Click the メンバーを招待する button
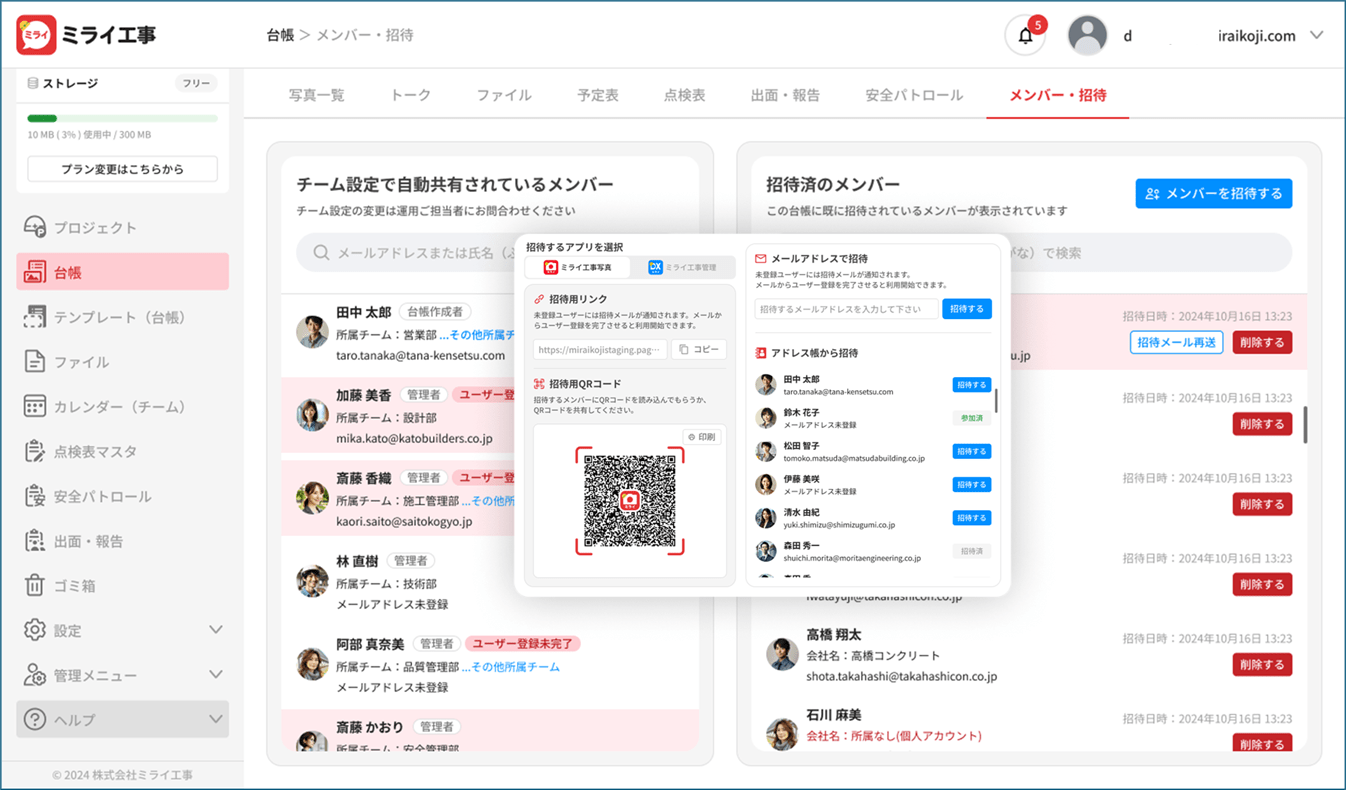Image resolution: width=1346 pixels, height=790 pixels. [1214, 194]
